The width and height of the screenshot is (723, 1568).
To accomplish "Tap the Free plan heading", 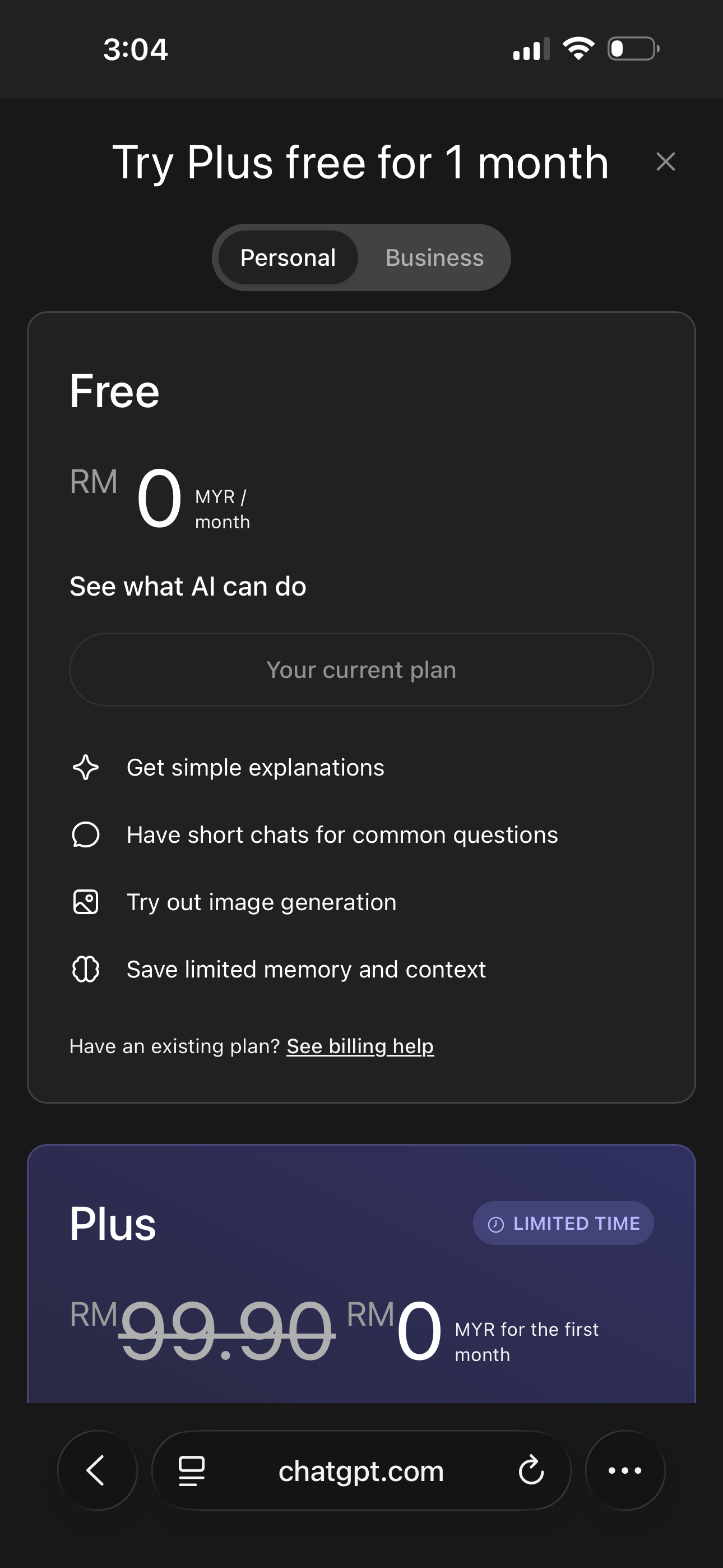I will point(114,391).
